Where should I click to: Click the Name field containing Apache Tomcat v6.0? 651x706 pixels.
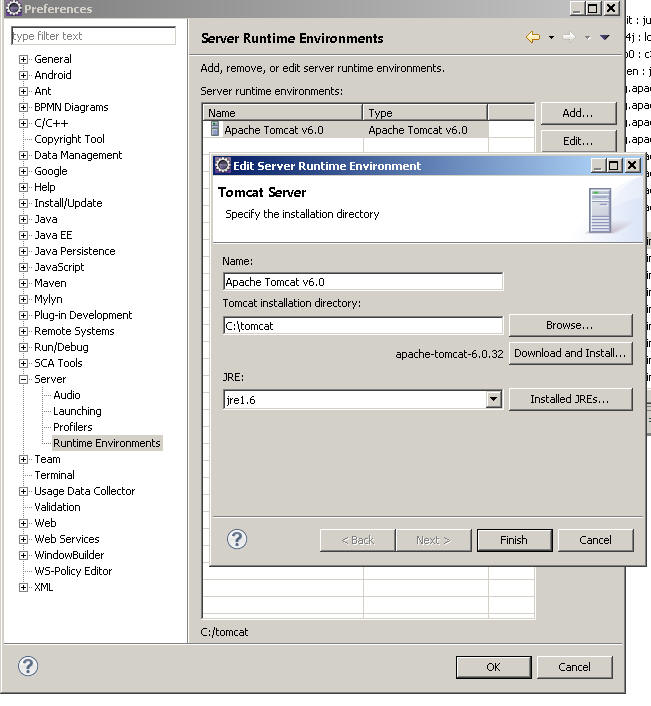(x=363, y=282)
